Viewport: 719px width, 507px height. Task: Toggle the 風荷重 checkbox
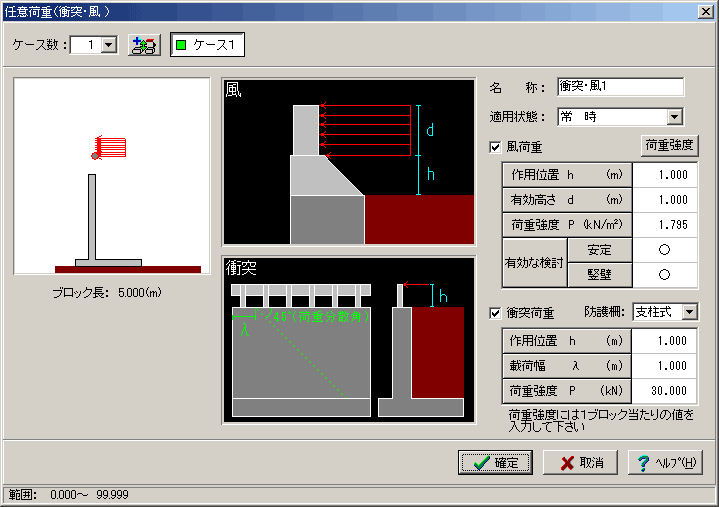coord(495,147)
